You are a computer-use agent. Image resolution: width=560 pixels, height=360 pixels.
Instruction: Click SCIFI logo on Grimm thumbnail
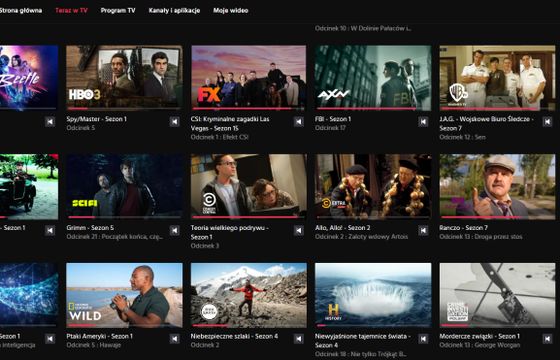tap(85, 203)
